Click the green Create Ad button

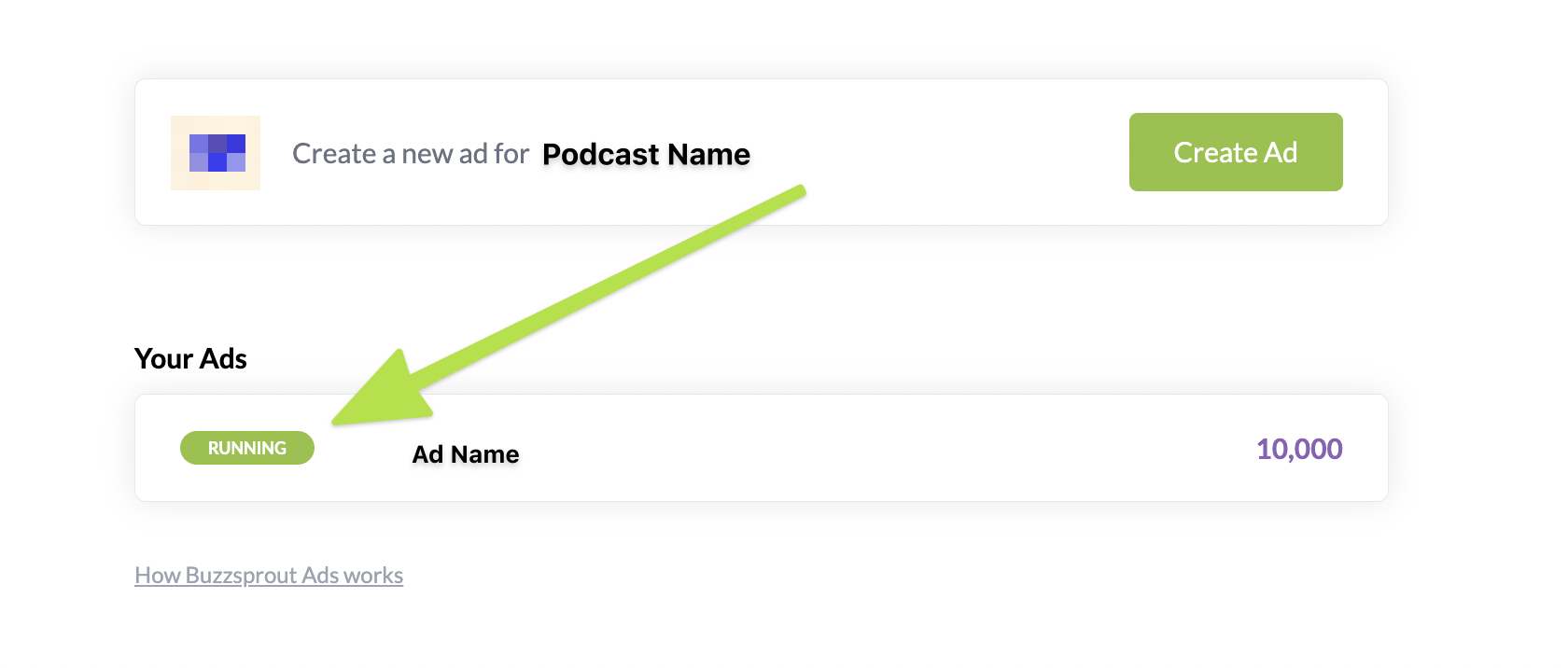pyautogui.click(x=1235, y=152)
